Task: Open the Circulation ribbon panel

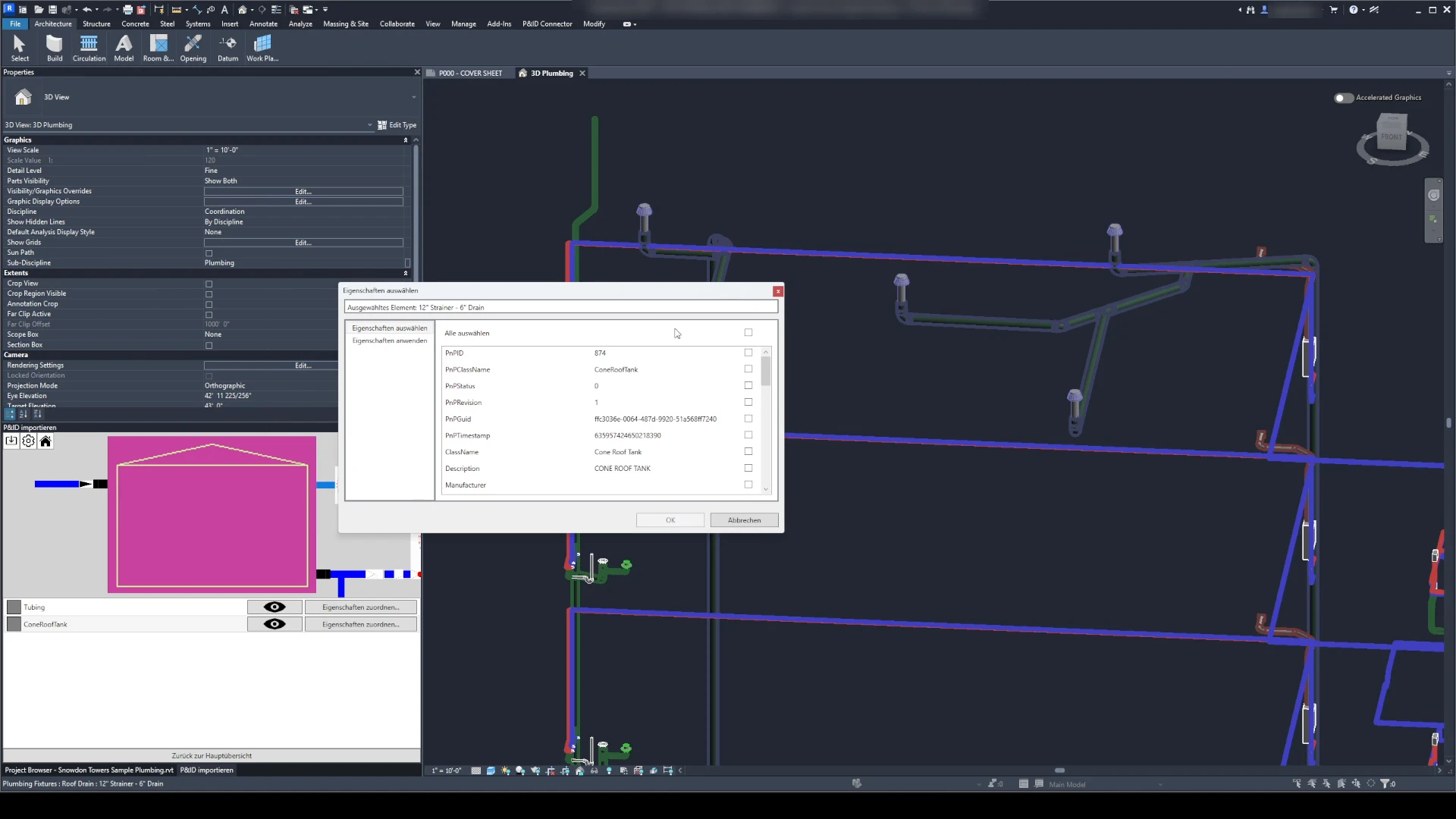Action: tap(89, 49)
